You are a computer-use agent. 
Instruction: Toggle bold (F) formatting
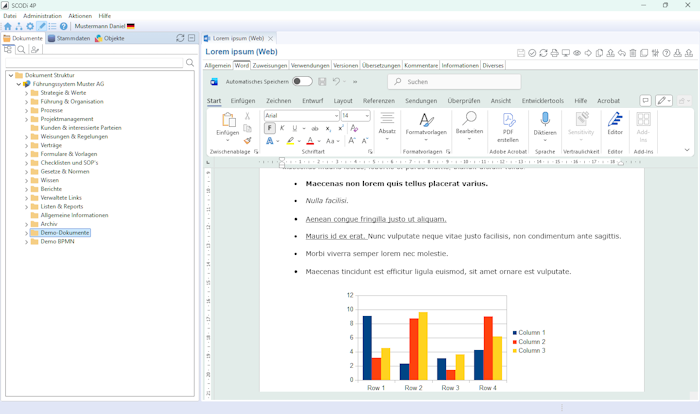(270, 128)
